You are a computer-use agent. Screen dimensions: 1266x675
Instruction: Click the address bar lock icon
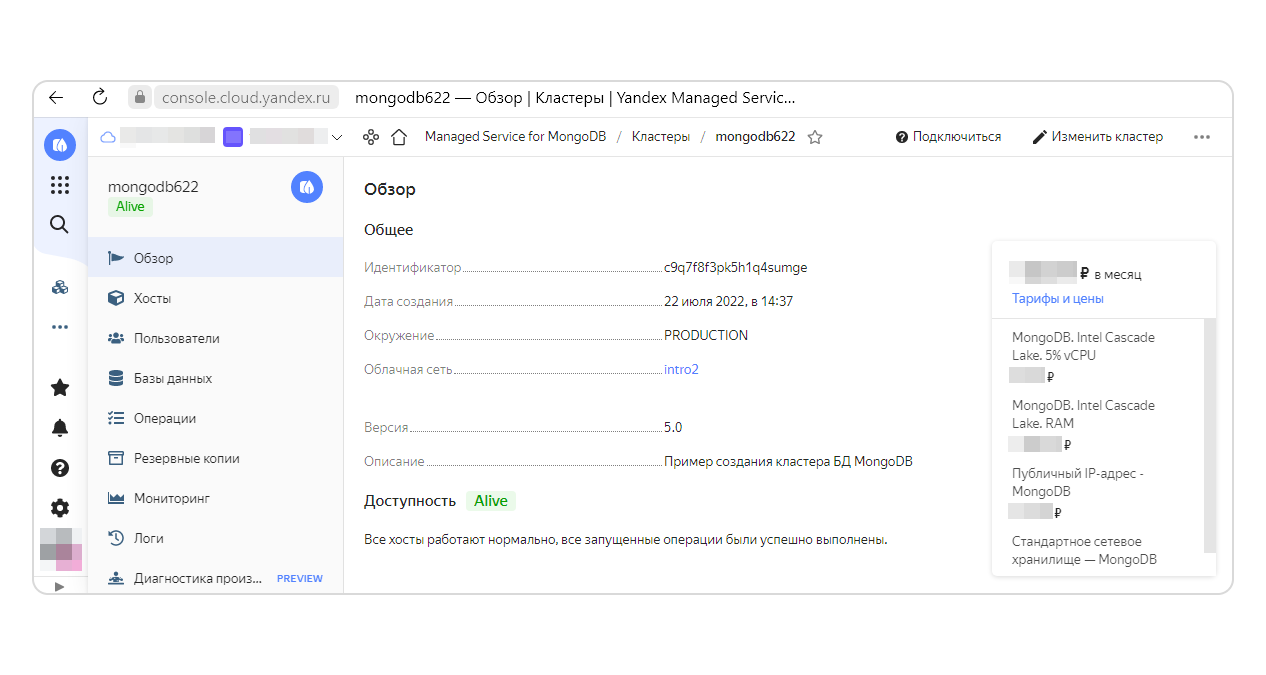tap(140, 98)
